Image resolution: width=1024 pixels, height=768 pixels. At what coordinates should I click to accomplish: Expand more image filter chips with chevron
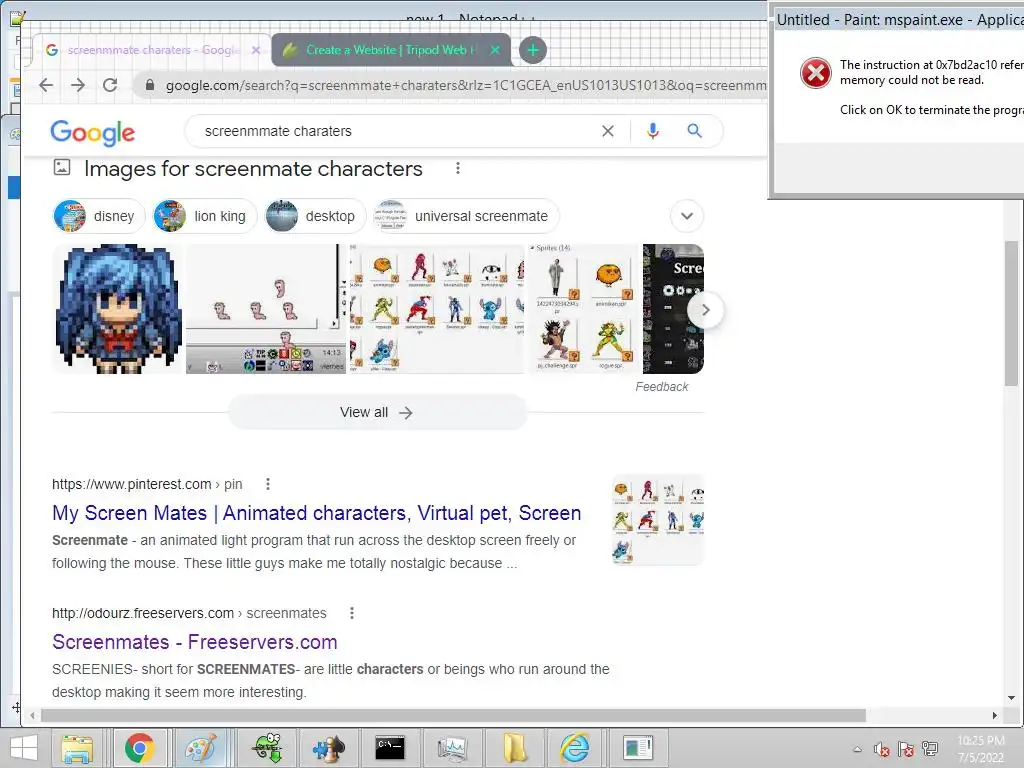click(687, 216)
